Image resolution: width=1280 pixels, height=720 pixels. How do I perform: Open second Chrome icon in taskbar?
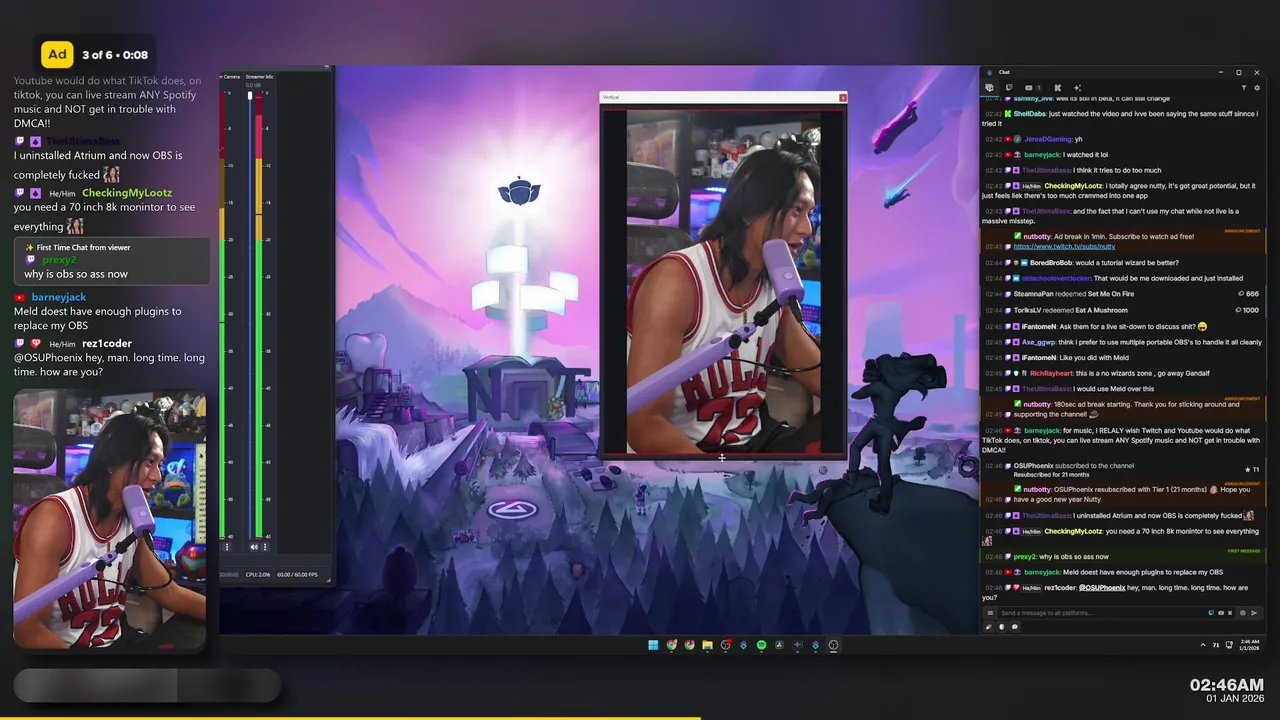[689, 645]
